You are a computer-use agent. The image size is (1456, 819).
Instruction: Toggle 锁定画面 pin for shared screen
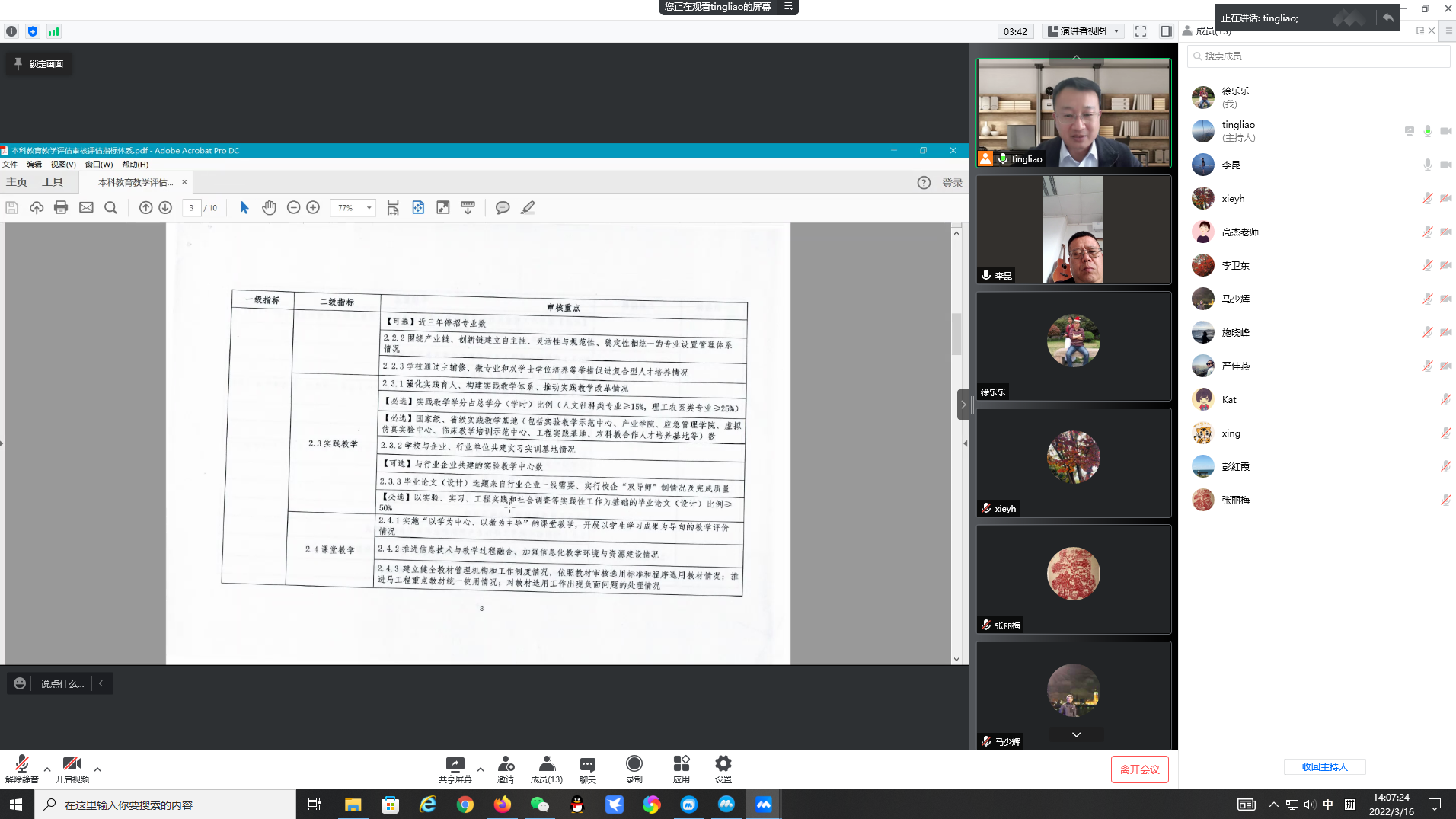(39, 64)
